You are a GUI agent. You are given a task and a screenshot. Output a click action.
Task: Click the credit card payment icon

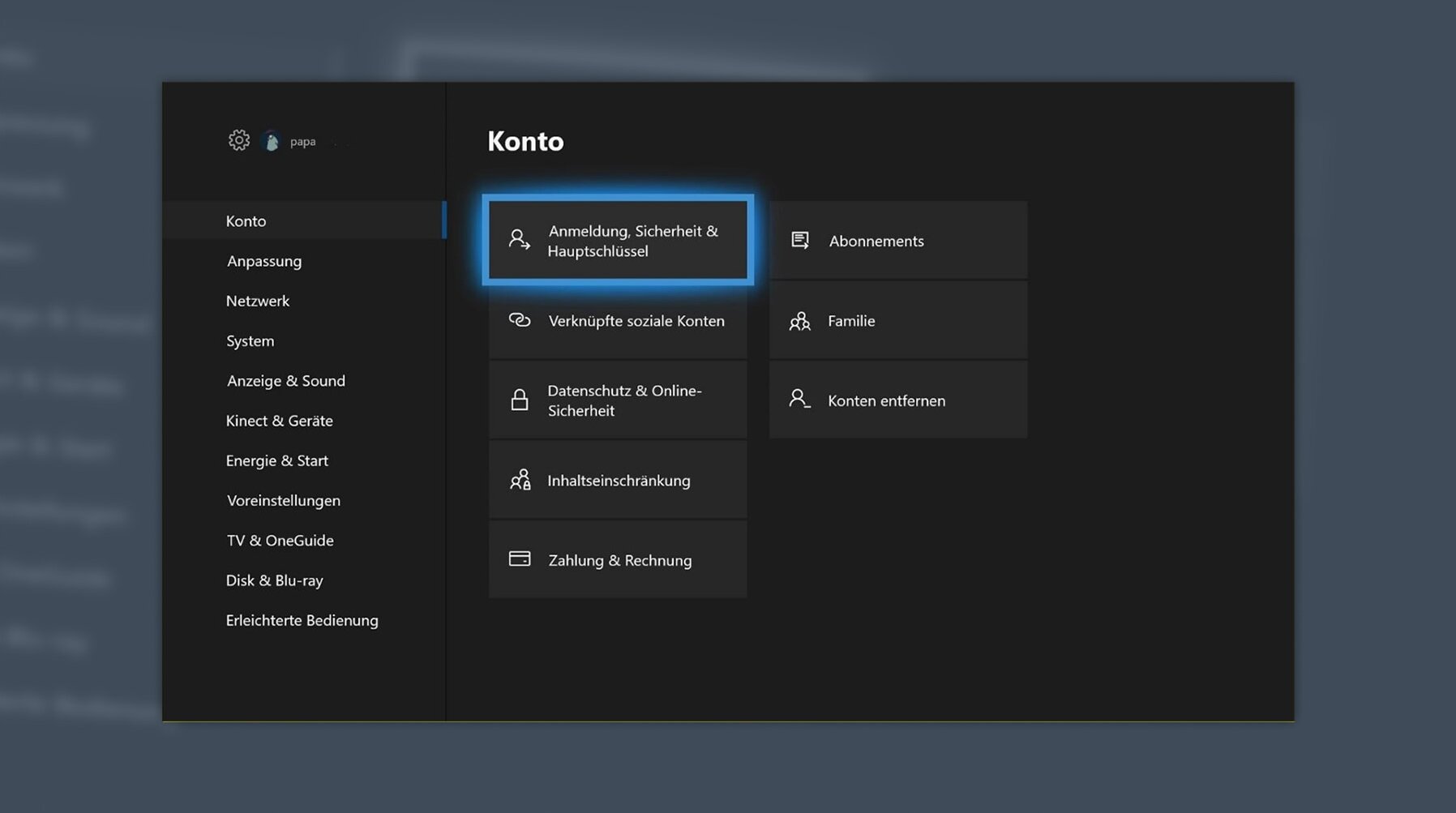(520, 559)
